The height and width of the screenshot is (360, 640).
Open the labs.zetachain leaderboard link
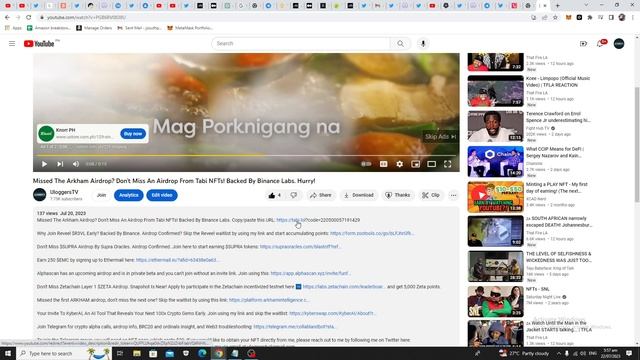point(343,287)
